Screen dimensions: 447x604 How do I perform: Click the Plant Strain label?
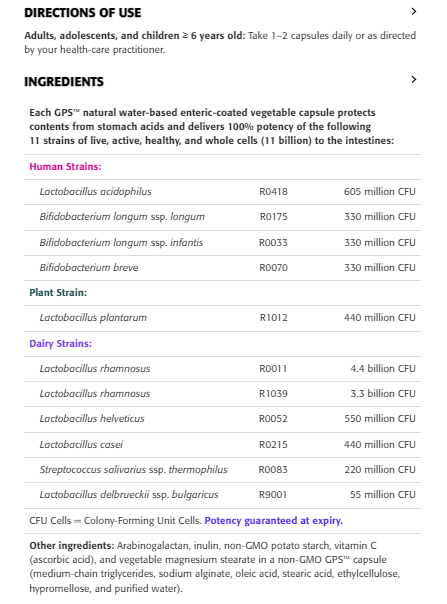coord(58,293)
